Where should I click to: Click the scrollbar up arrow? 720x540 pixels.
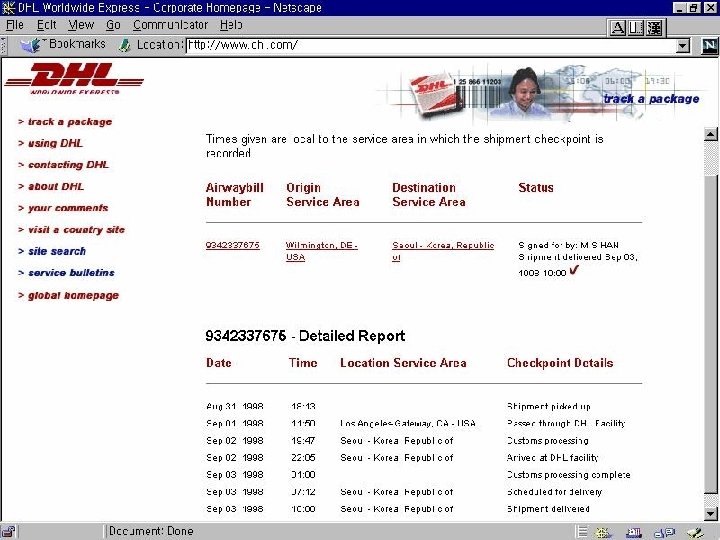click(x=710, y=134)
